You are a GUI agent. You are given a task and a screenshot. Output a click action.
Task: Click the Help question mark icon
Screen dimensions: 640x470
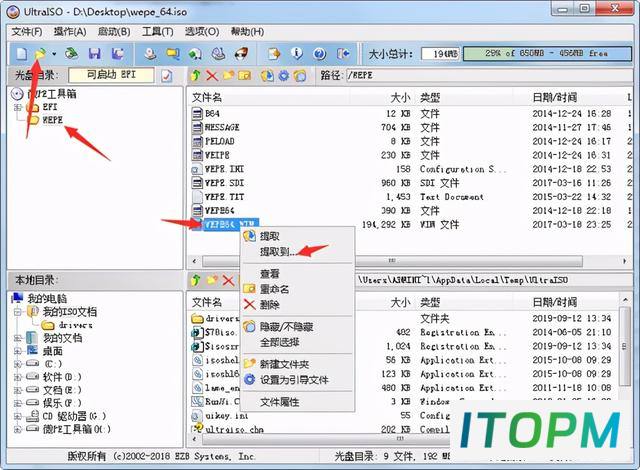point(320,53)
